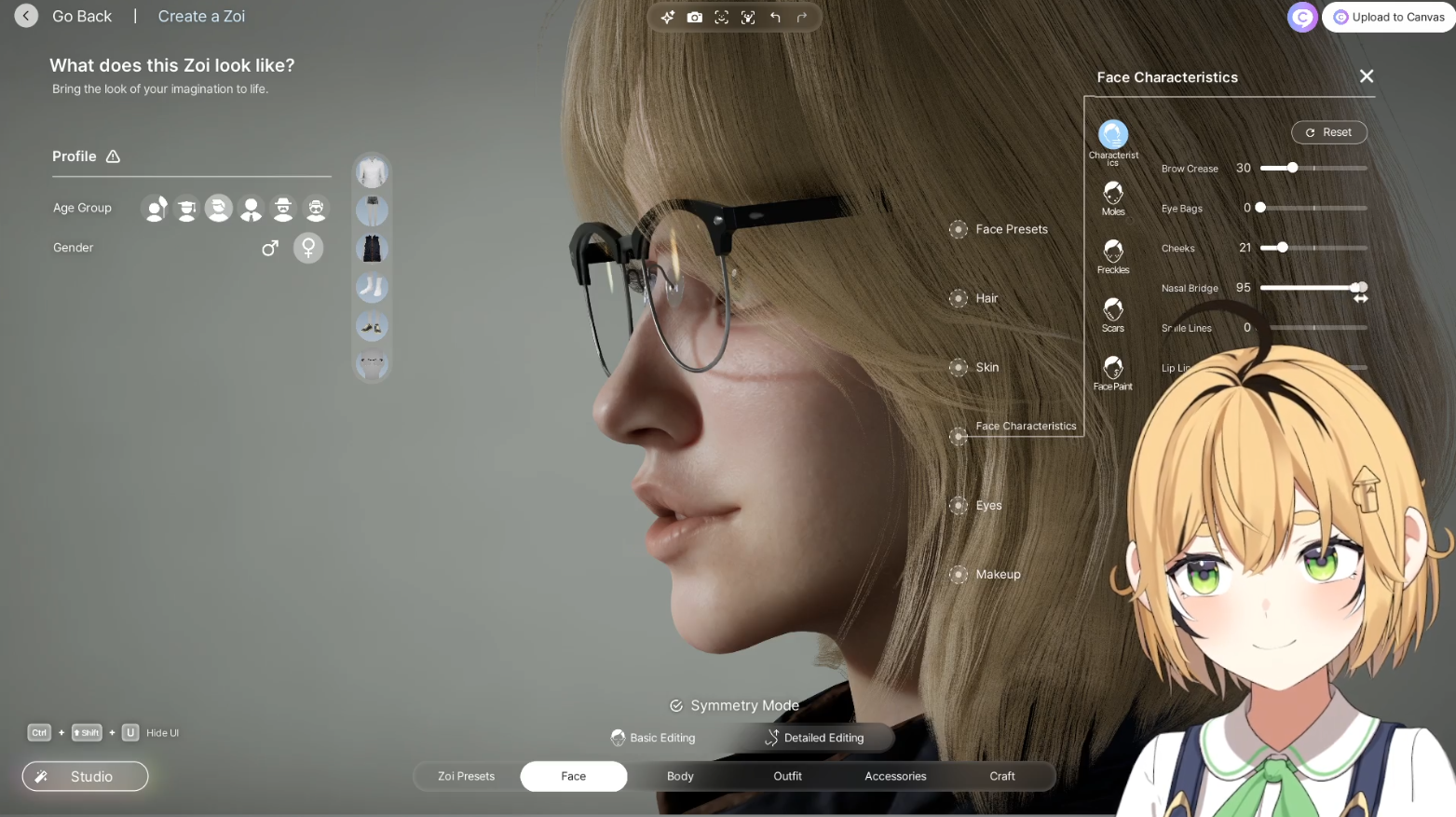Click the Hair node marker
Screen dimensions: 1456x817
click(x=959, y=298)
